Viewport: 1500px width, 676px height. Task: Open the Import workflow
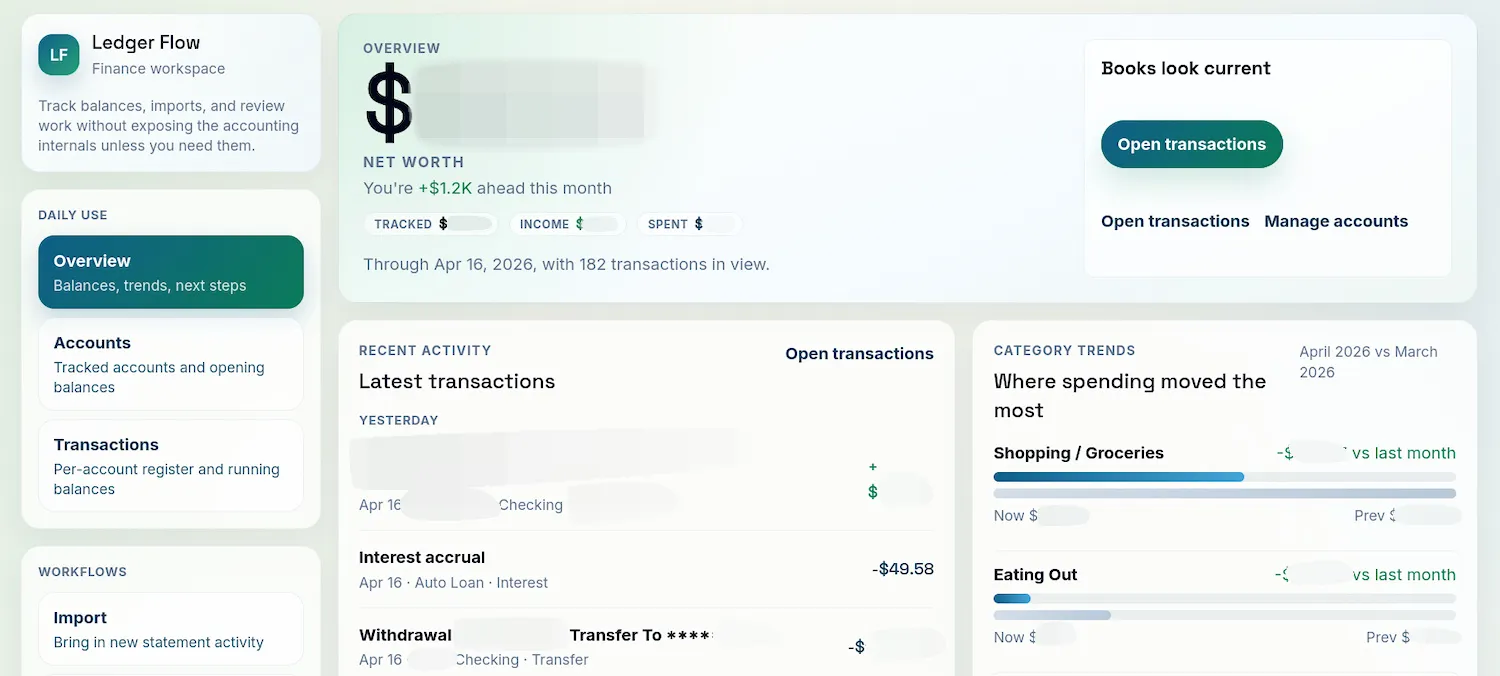[170, 628]
